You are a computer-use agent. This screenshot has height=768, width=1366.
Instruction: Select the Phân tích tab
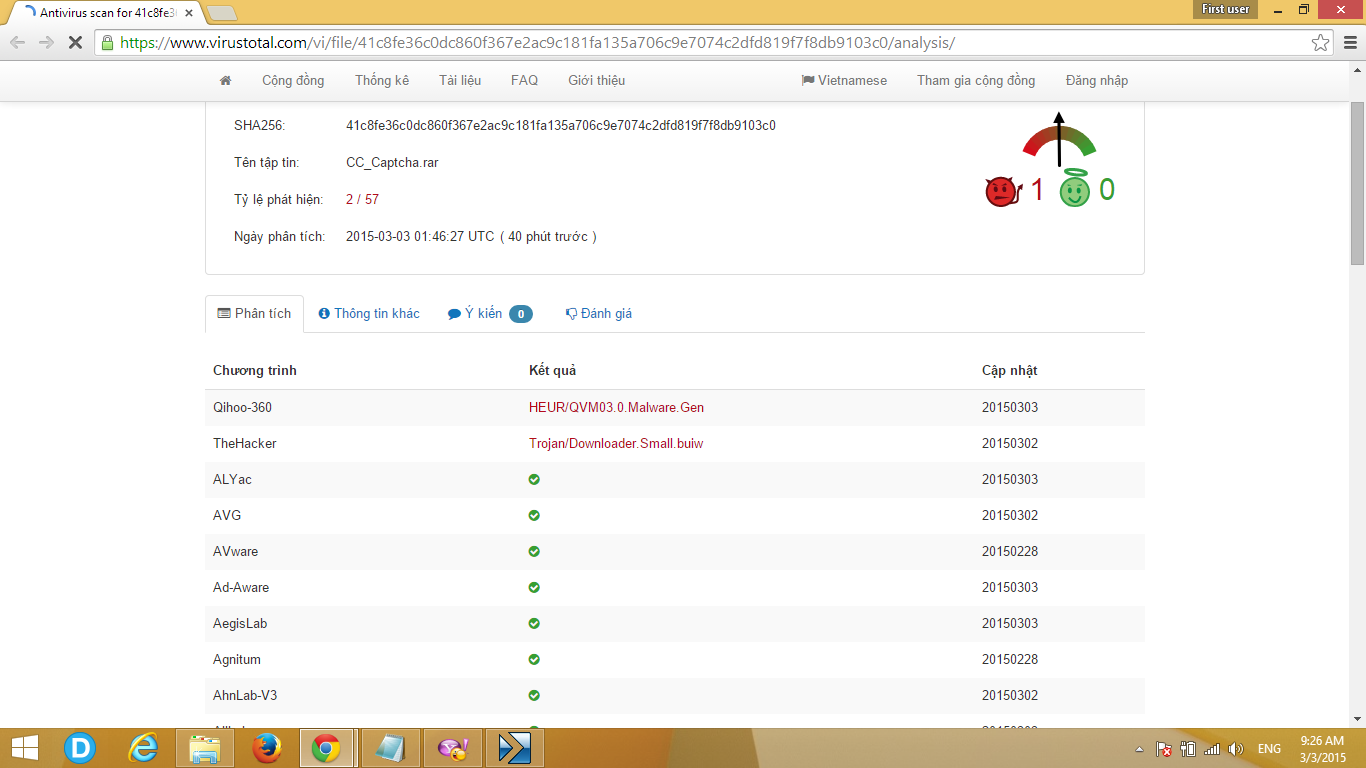click(x=254, y=314)
